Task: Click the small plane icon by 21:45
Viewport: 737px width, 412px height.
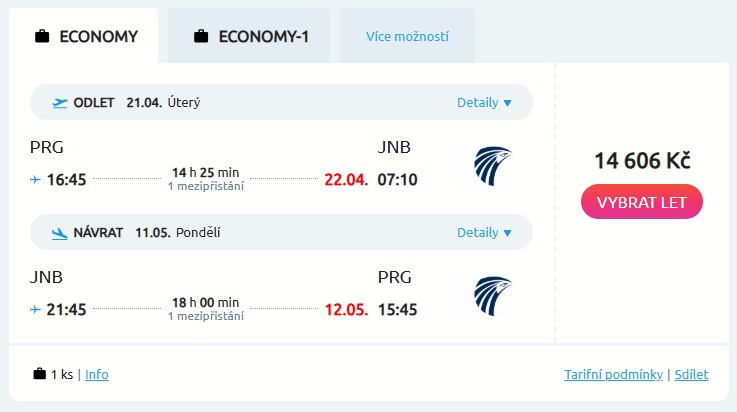Action: pos(36,310)
